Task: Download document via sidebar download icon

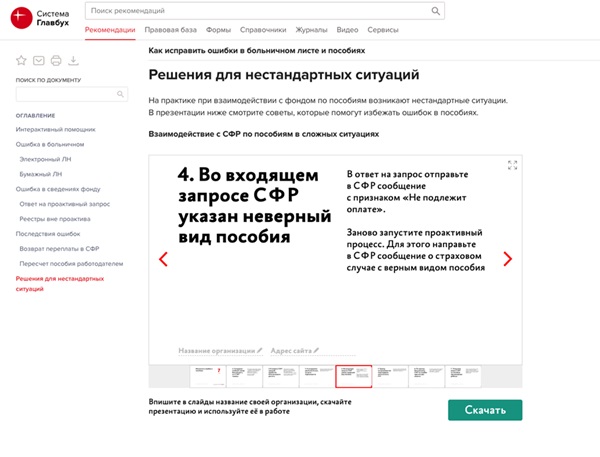Action: click(x=73, y=60)
